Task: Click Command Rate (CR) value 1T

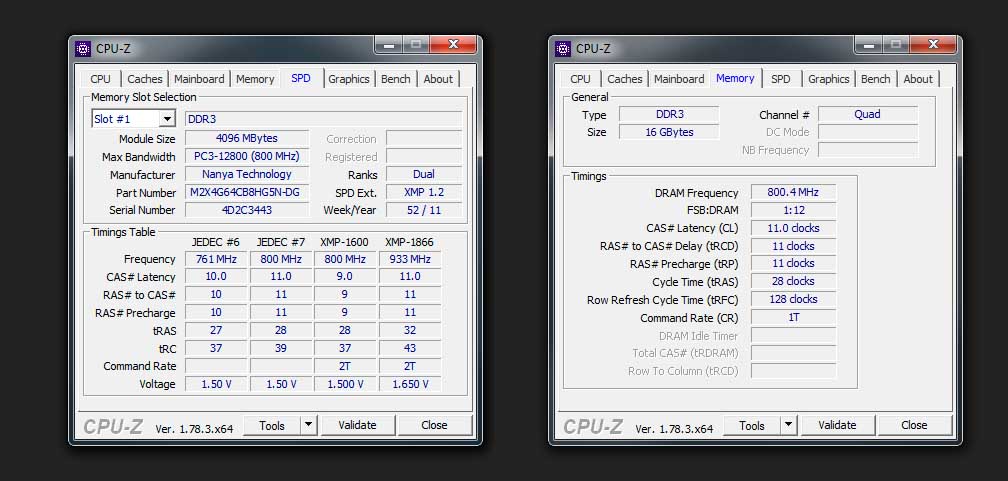Action: 793,317
